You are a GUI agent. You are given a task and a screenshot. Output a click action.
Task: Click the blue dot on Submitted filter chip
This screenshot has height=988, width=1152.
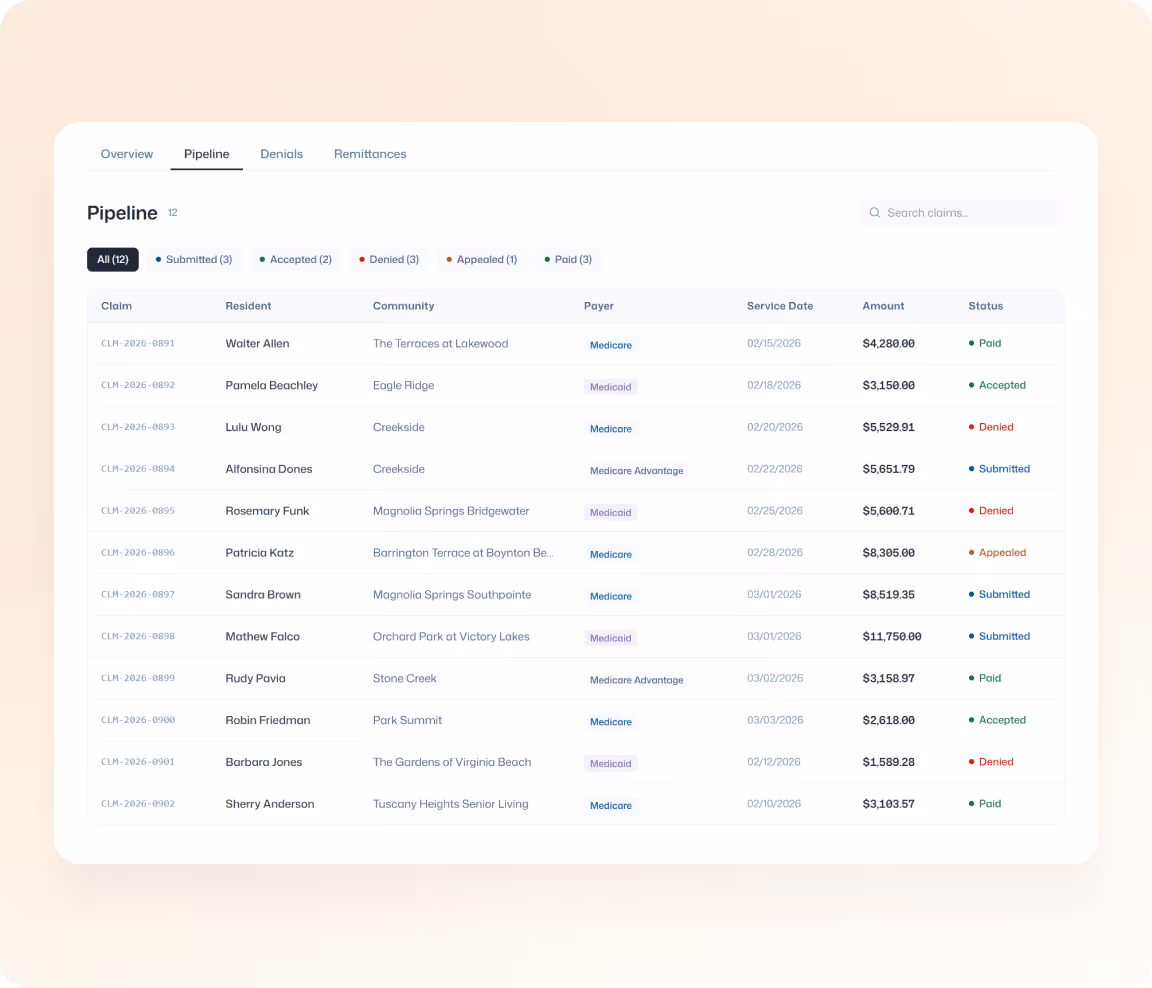tap(158, 259)
